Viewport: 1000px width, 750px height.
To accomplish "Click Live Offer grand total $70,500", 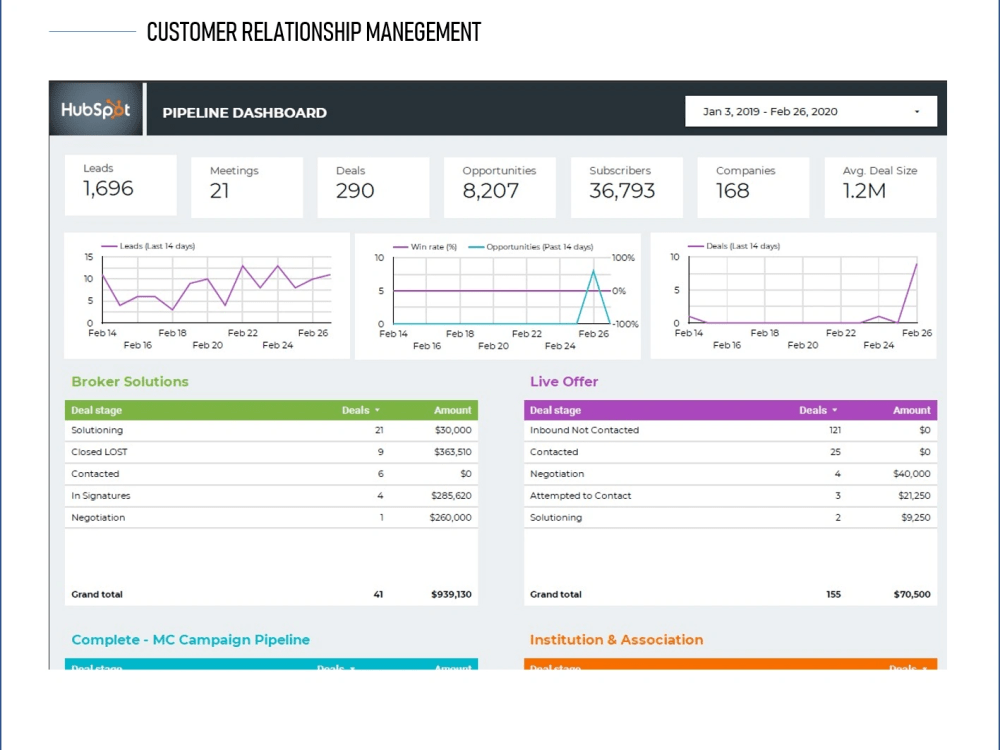I will click(x=912, y=594).
